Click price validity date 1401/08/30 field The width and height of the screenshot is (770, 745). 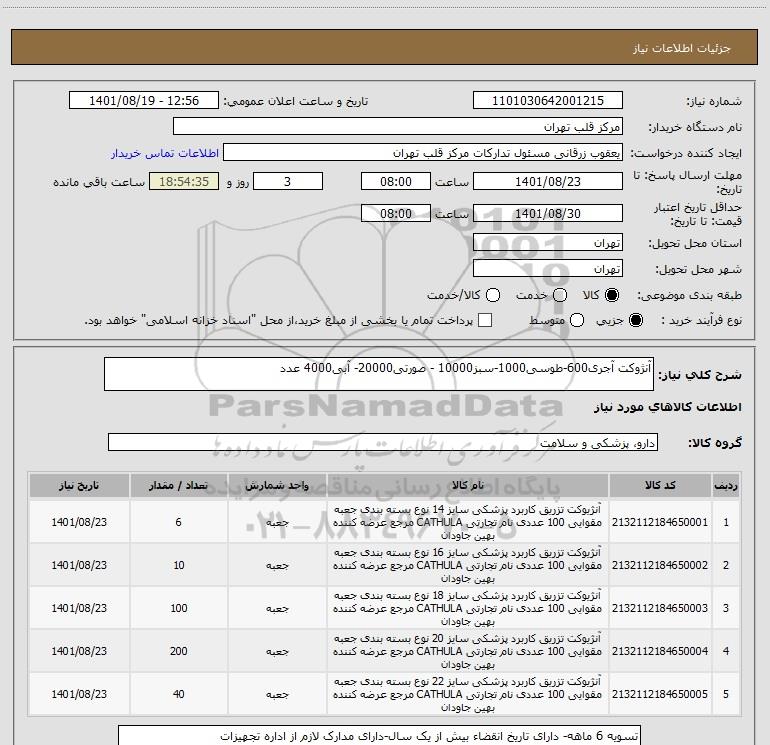point(548,213)
